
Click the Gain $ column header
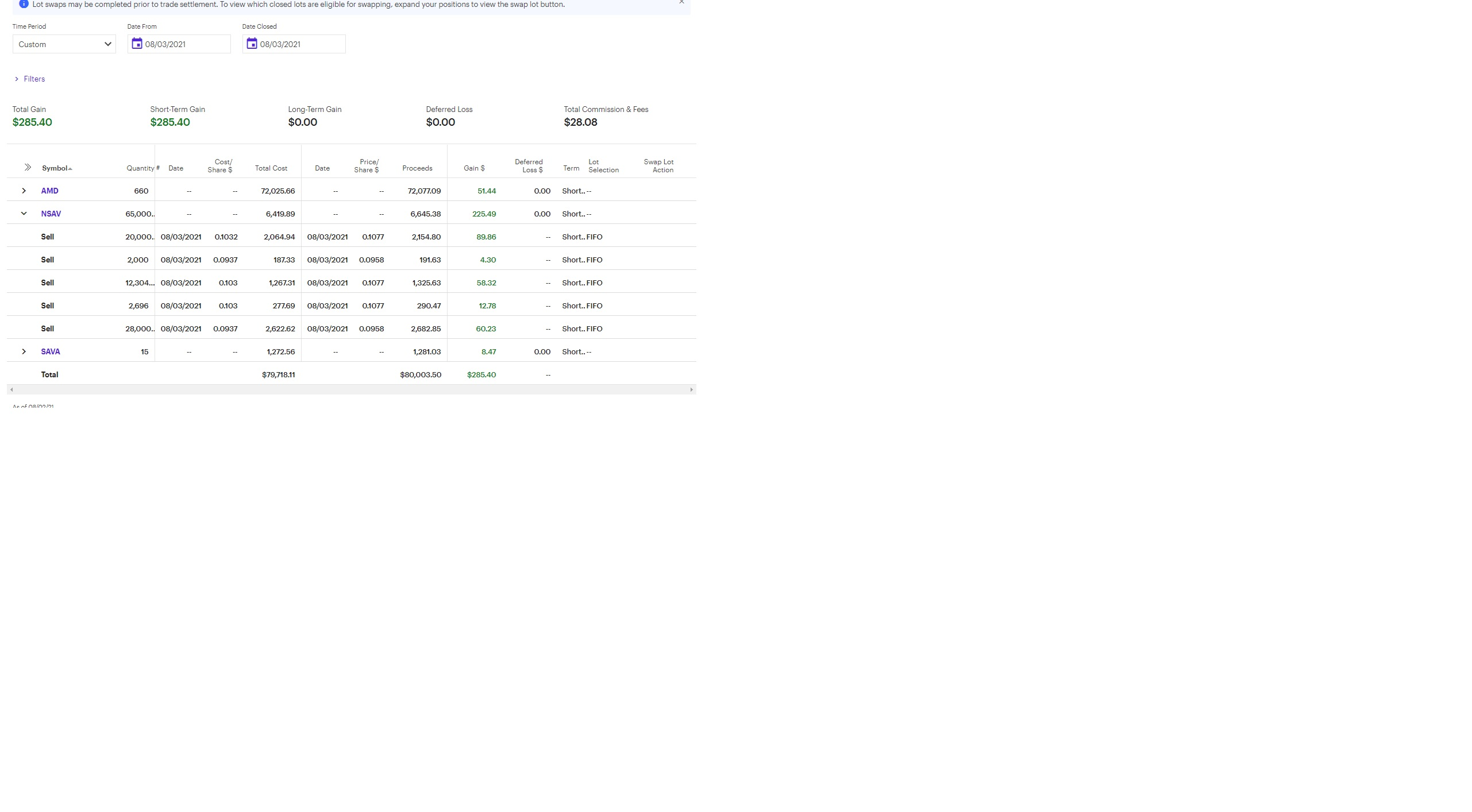pos(474,168)
